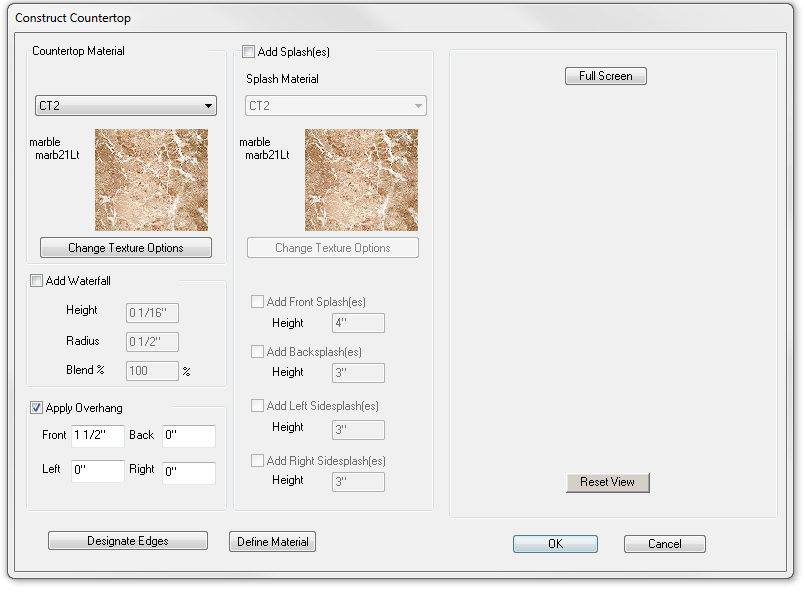Click the empty preview view area
The image size is (803, 598).
point(612,280)
